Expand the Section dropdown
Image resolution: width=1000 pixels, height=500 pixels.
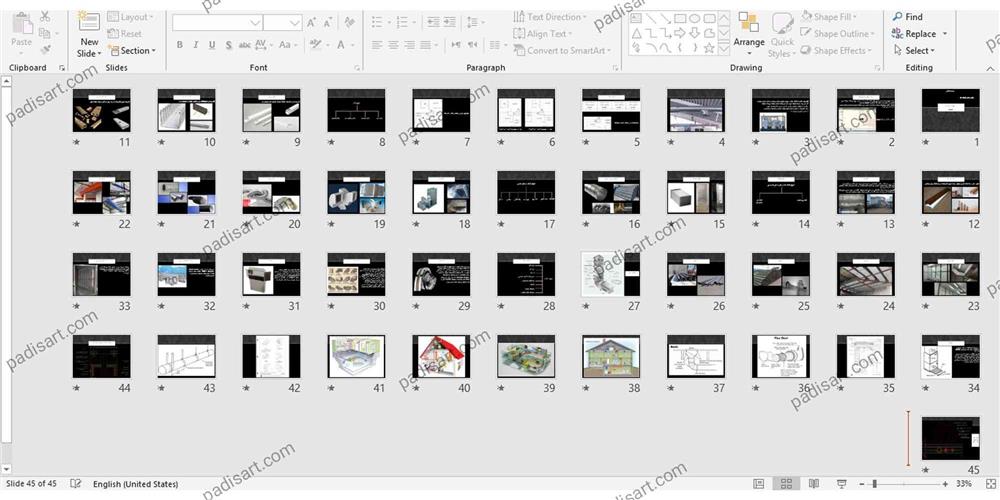(x=134, y=51)
